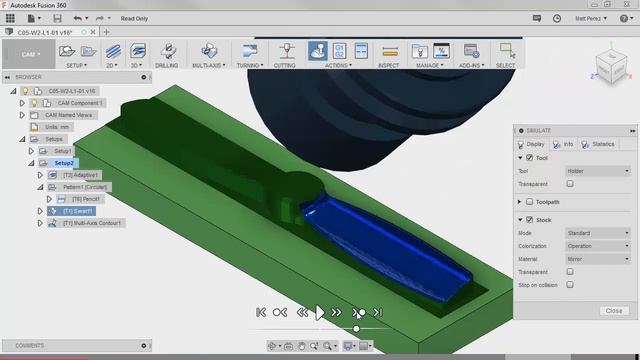Screen dimensions: 640x360
Task: Click the Save icon in top bar
Action: point(58,18)
